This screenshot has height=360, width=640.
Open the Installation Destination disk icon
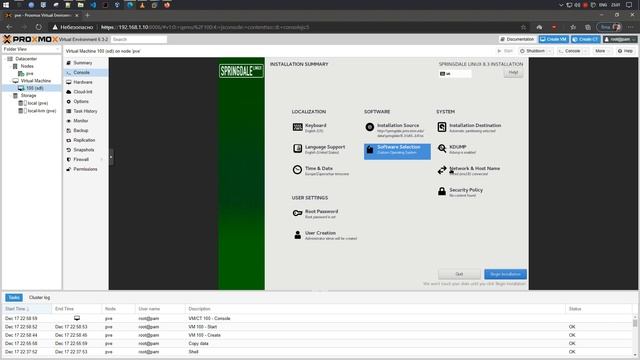tap(442, 127)
